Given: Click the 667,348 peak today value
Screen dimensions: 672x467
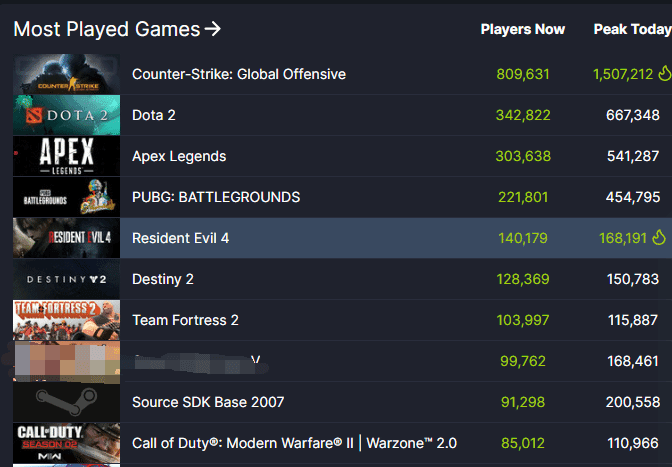Looking at the screenshot, I should [633, 115].
